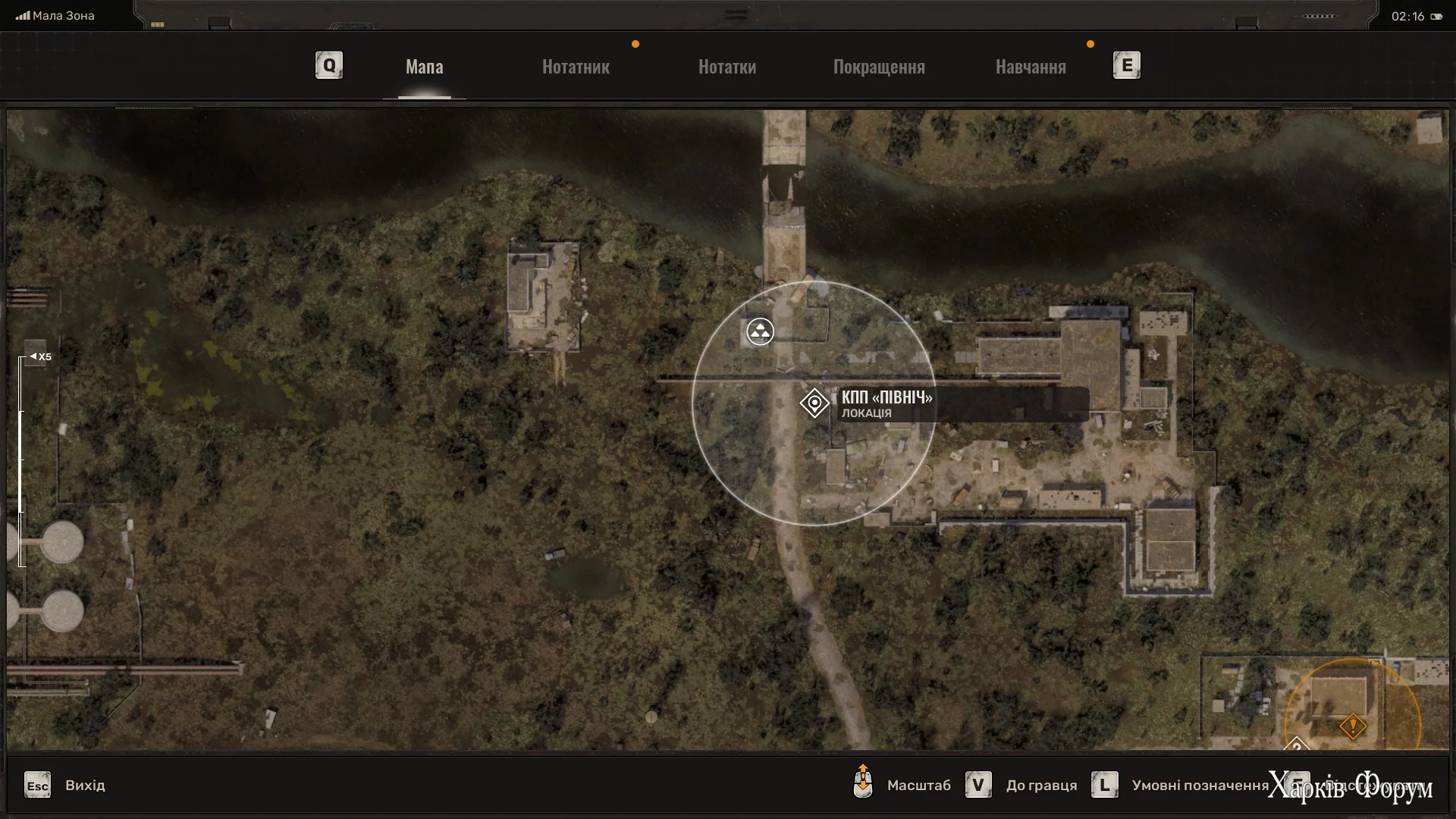Click the КПП «ПІВНІЧ» location label
This screenshot has width=1456, height=819.
886,397
